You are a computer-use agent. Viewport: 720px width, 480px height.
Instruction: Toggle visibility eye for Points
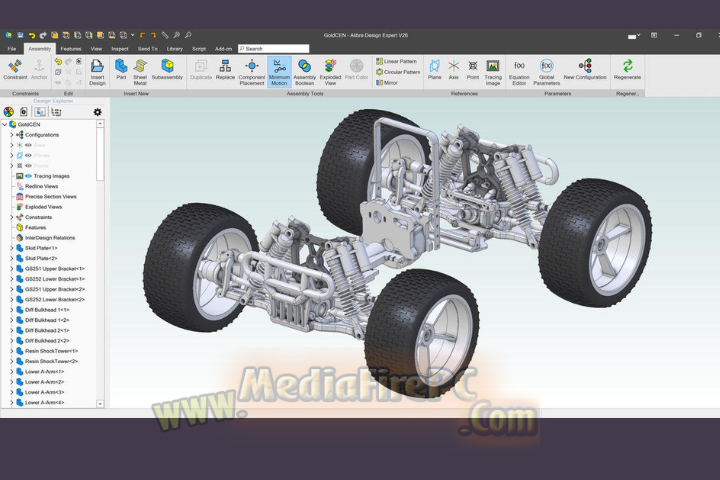tap(28, 165)
